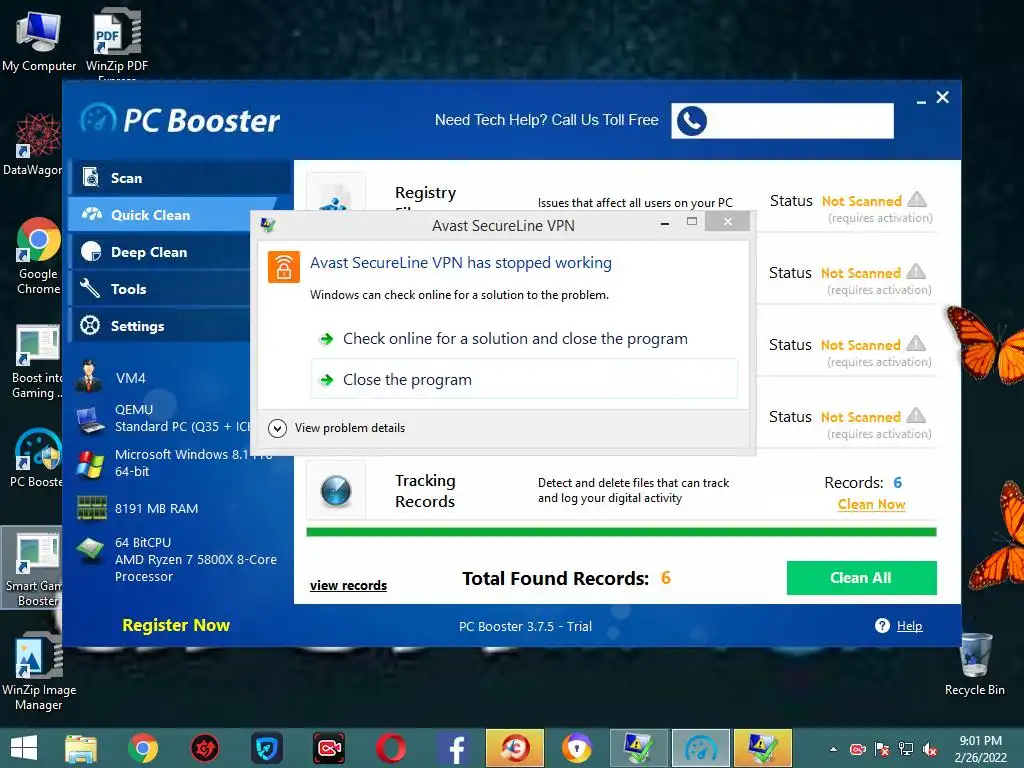Click the green Clean All button
1024x768 pixels.
861,578
